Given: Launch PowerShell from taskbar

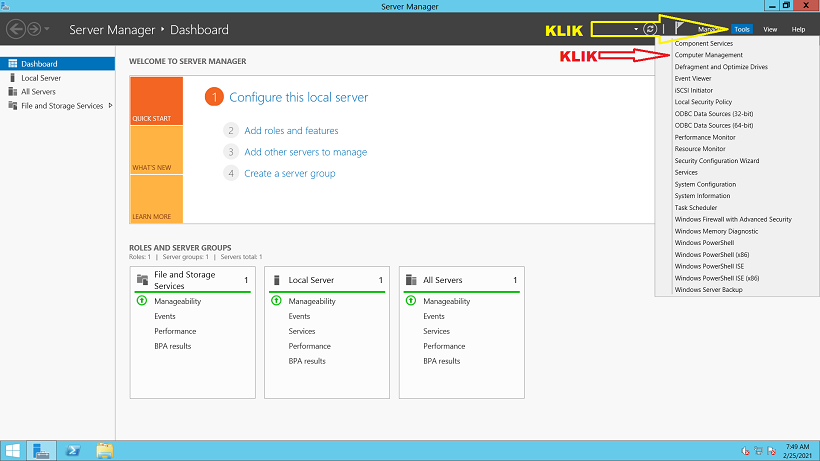Looking at the screenshot, I should pyautogui.click(x=73, y=451).
